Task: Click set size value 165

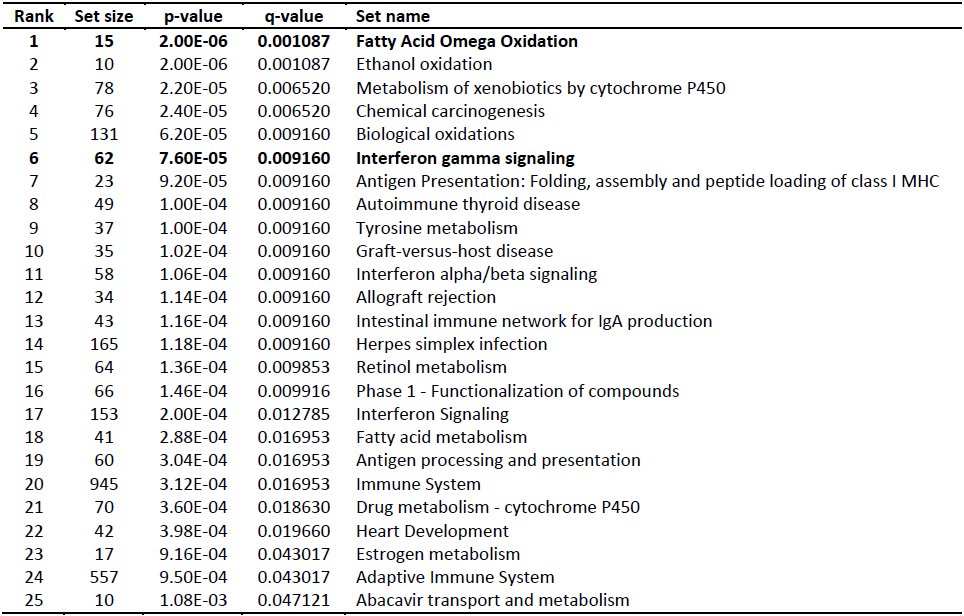Action: click(104, 344)
